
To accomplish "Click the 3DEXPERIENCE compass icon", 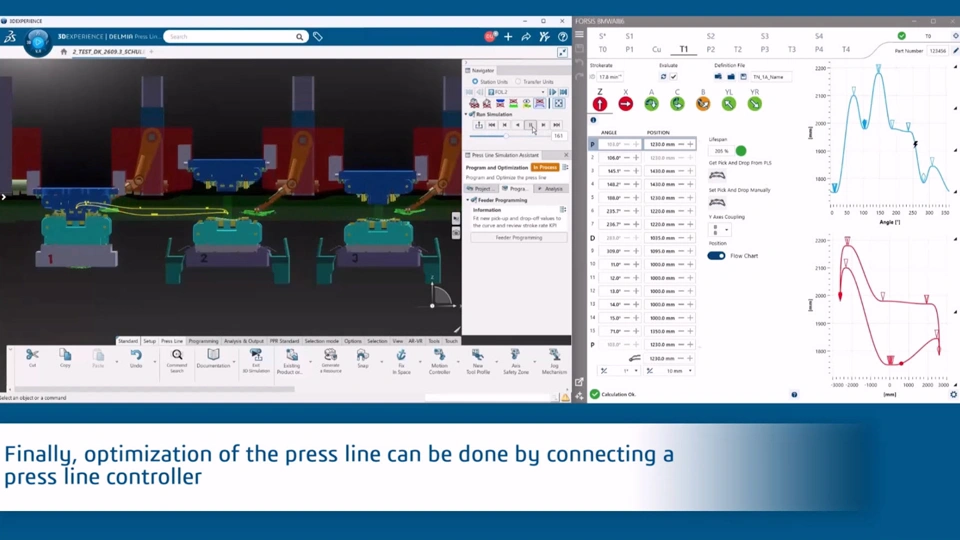I will (37, 42).
